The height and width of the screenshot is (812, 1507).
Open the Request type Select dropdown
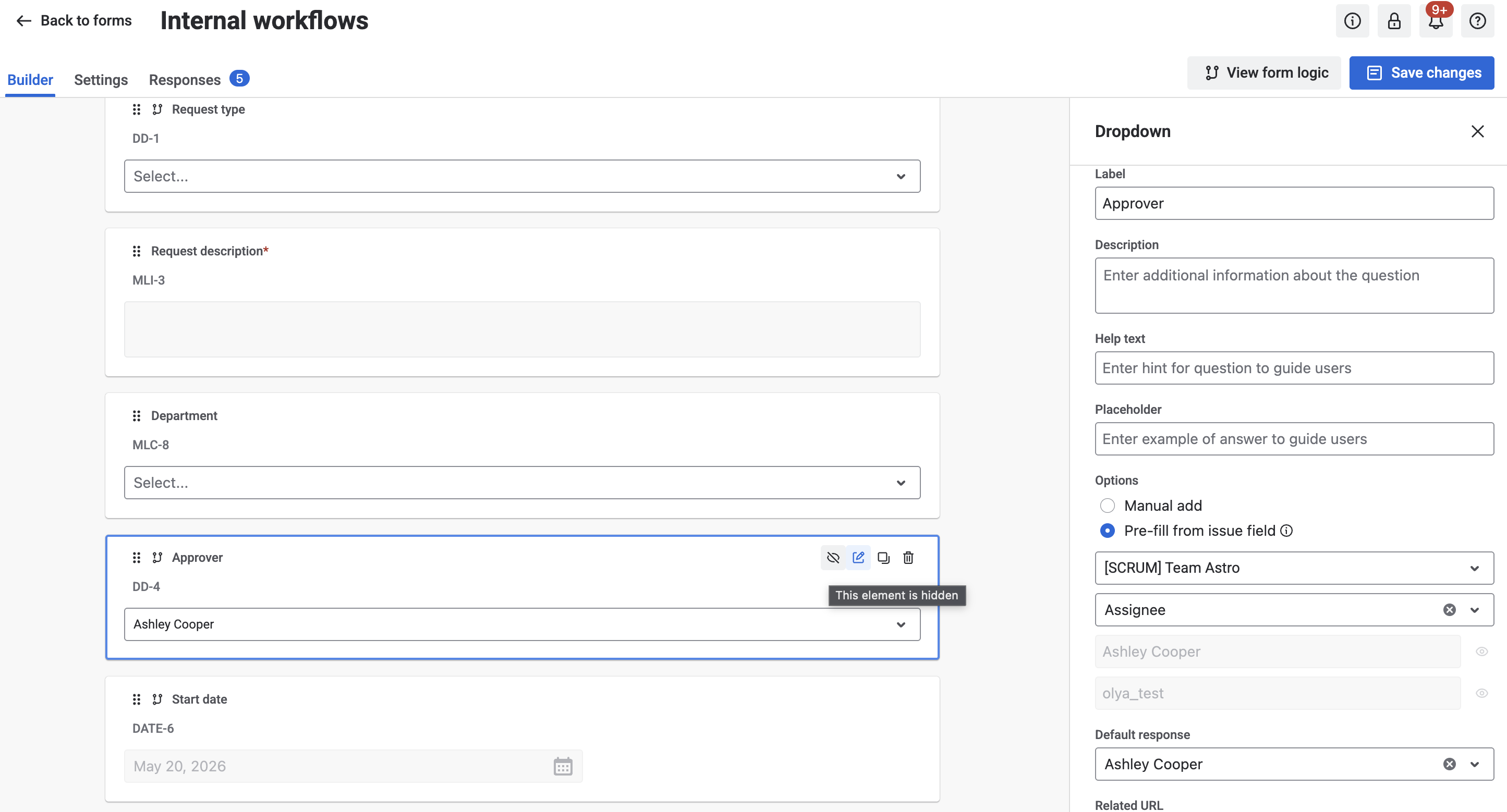[522, 176]
